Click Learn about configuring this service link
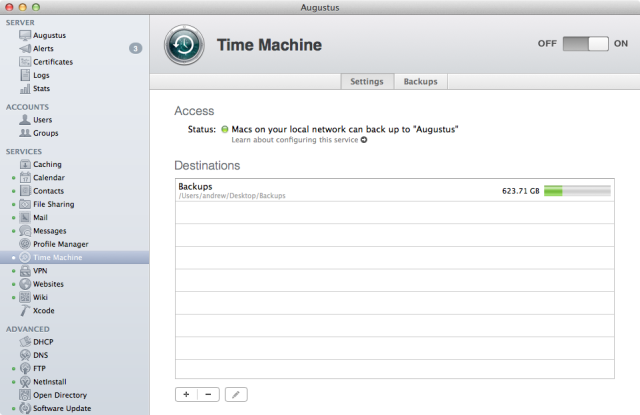The height and width of the screenshot is (415, 640). [295, 140]
